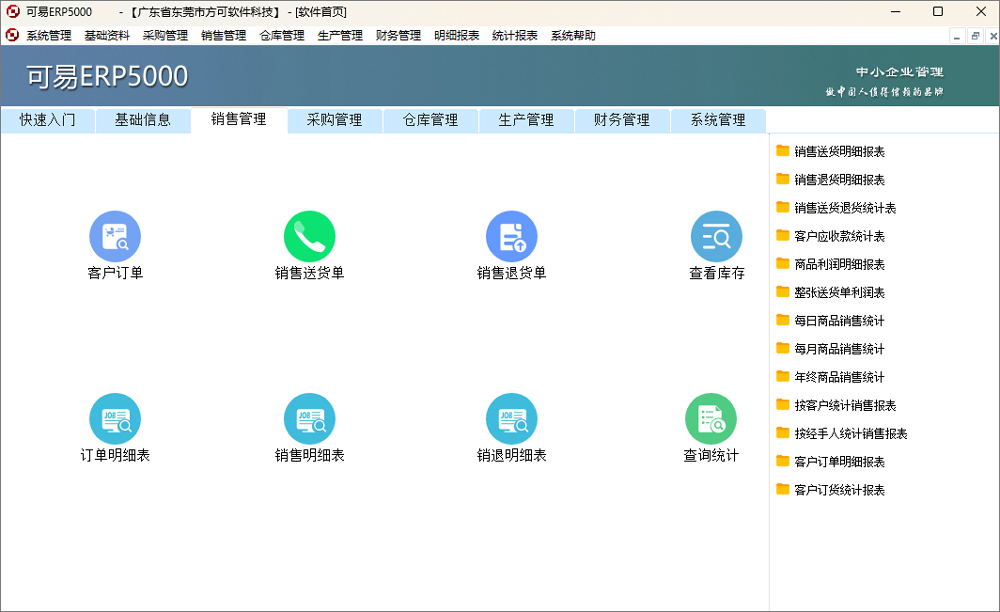The image size is (1000, 612).
Task: Open the 销售明细表 icon
Action: (309, 419)
